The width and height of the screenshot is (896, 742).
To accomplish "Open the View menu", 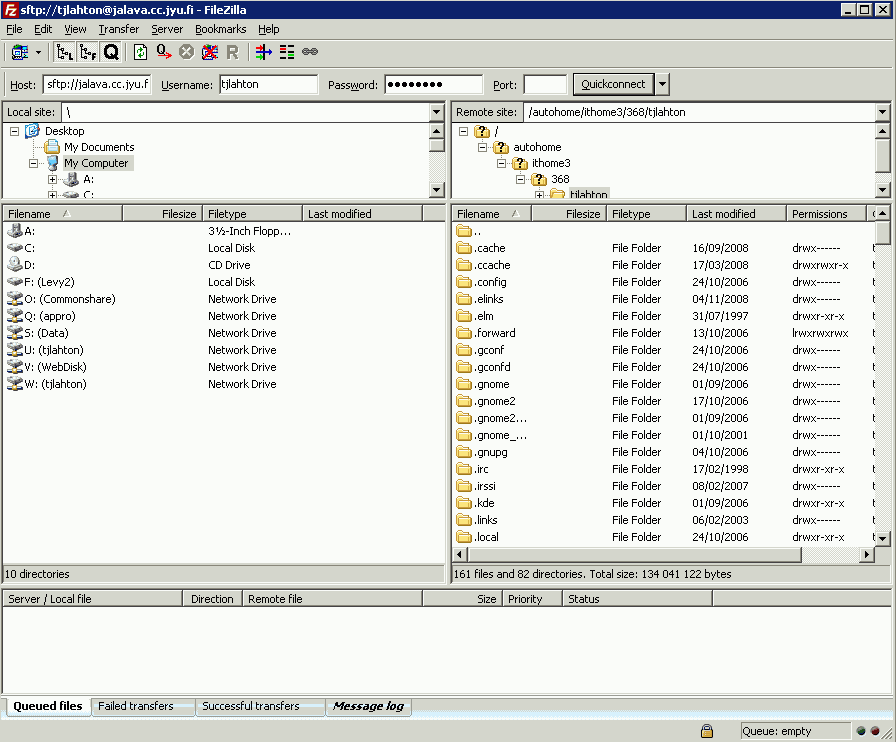I will tap(75, 29).
